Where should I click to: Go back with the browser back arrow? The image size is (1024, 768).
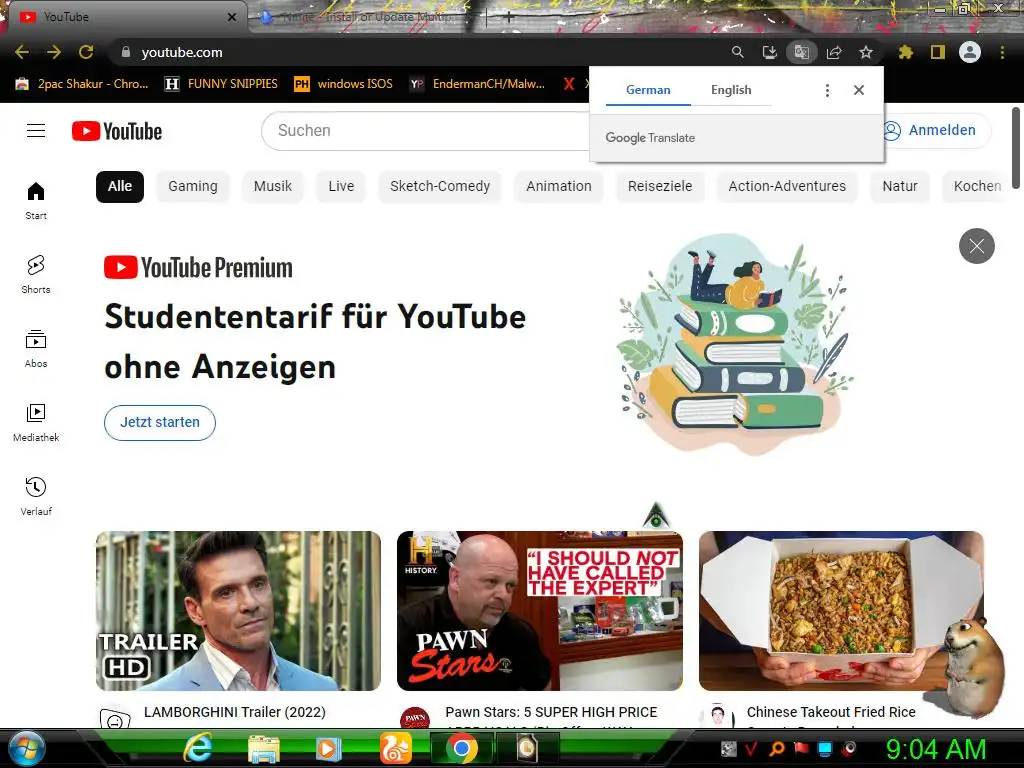click(x=22, y=52)
